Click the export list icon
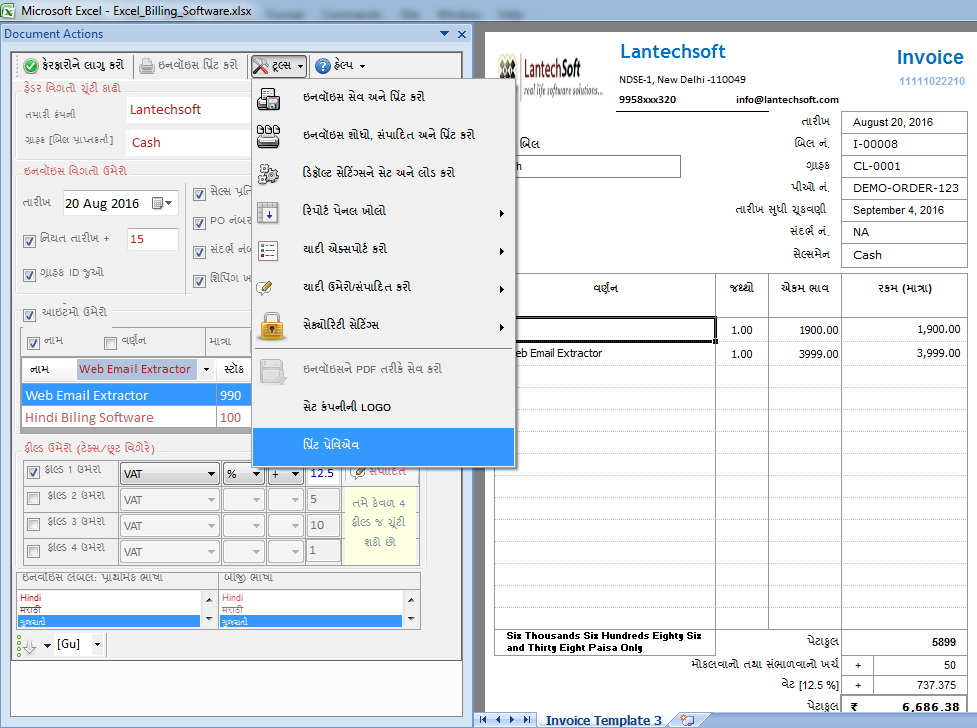977x728 pixels. (x=269, y=251)
